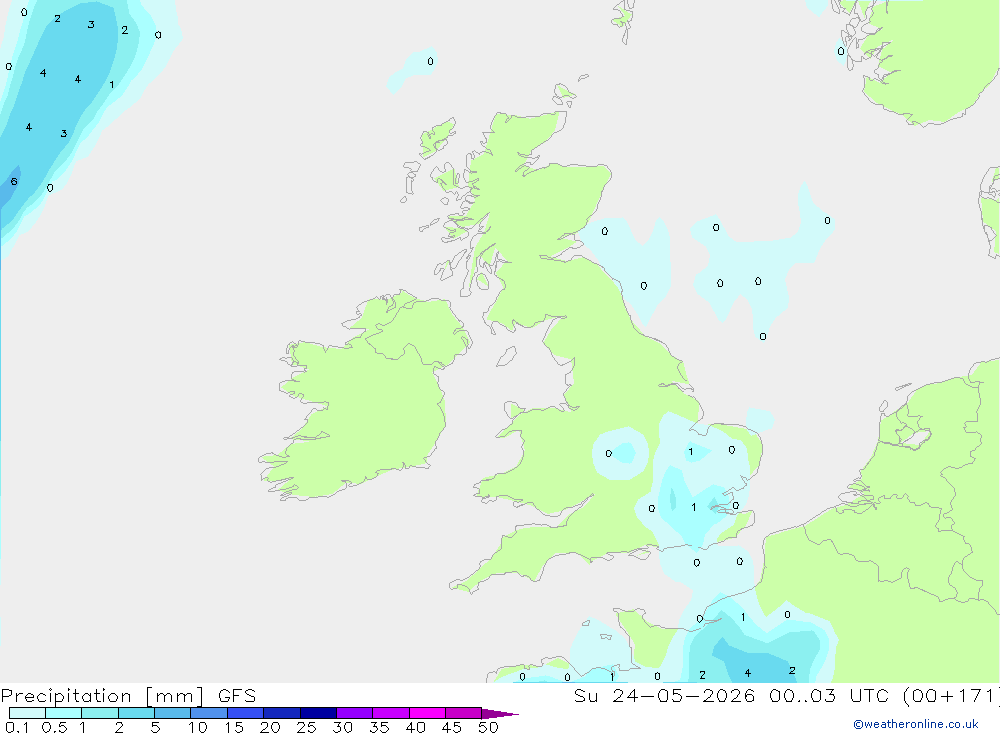The image size is (1000, 733).
Task: Click the 40–45 mm magenta legend swatch
Action: tap(427, 713)
